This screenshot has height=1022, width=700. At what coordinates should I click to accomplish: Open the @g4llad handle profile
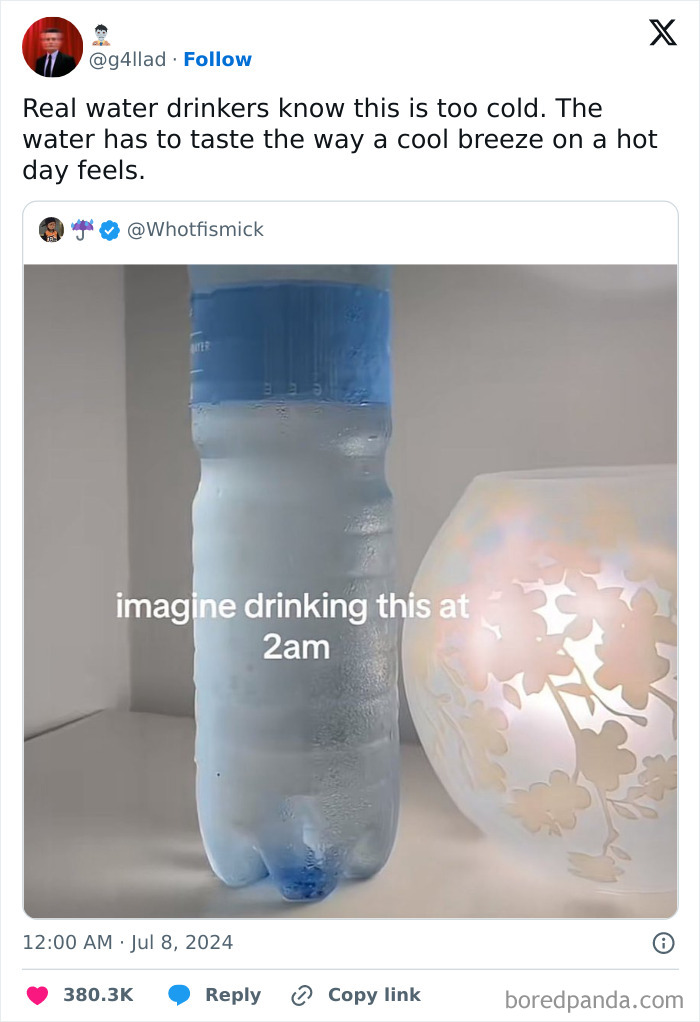[x=127, y=60]
